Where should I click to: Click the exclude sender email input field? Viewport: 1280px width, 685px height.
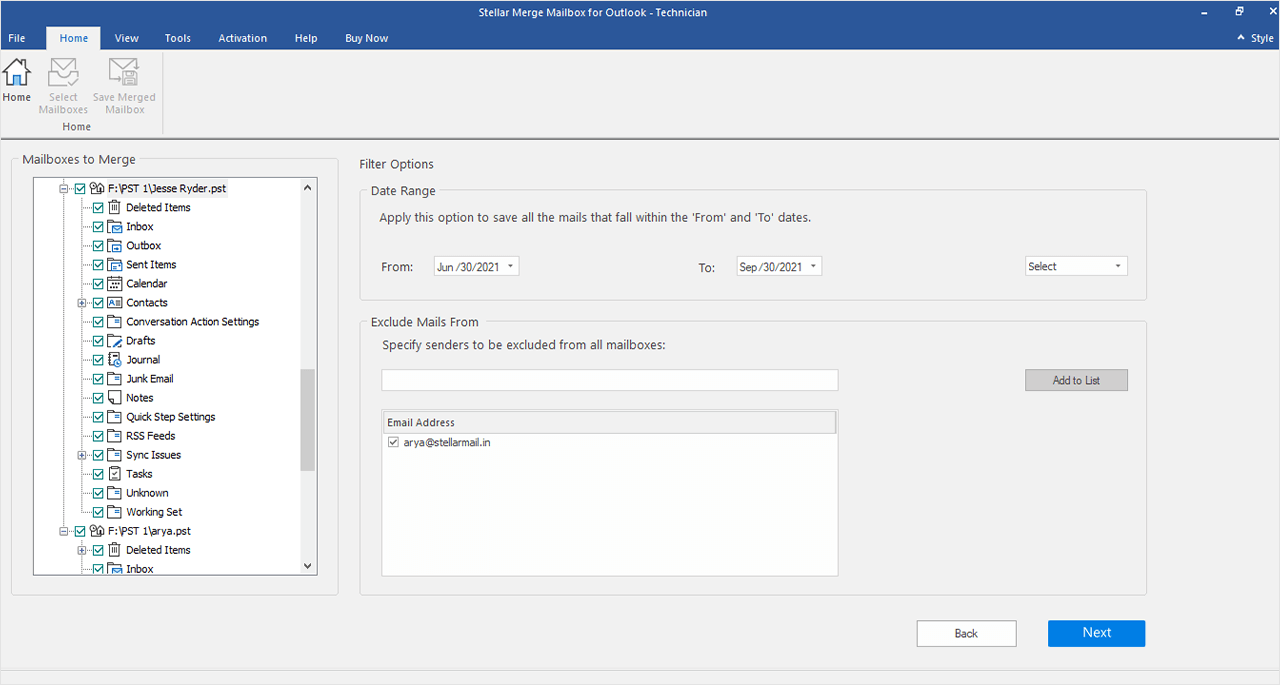(x=610, y=380)
